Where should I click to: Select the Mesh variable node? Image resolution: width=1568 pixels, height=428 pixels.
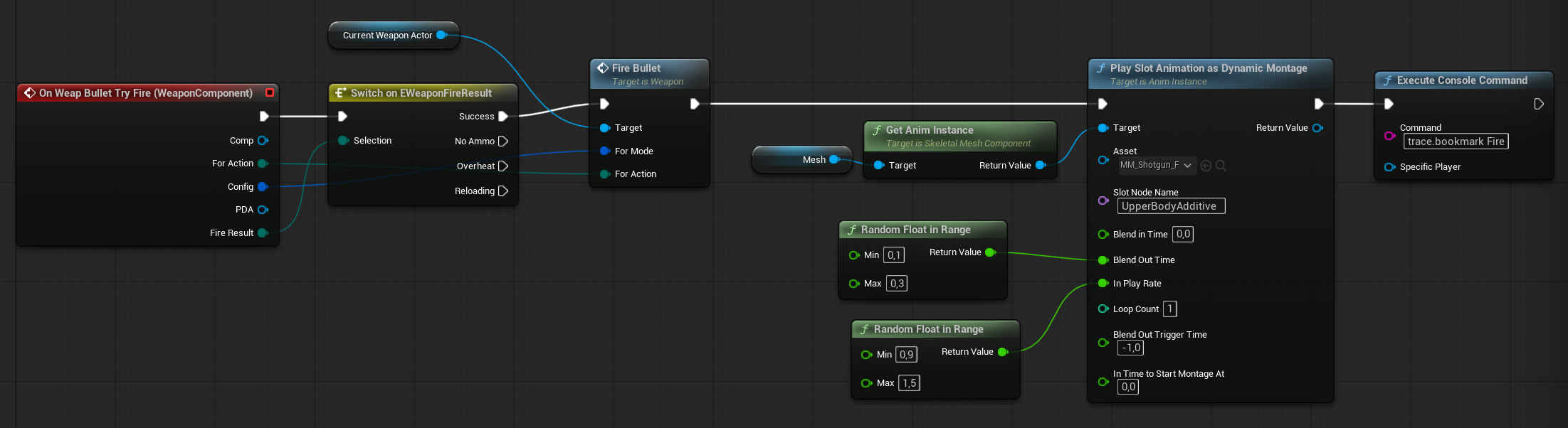point(801,160)
